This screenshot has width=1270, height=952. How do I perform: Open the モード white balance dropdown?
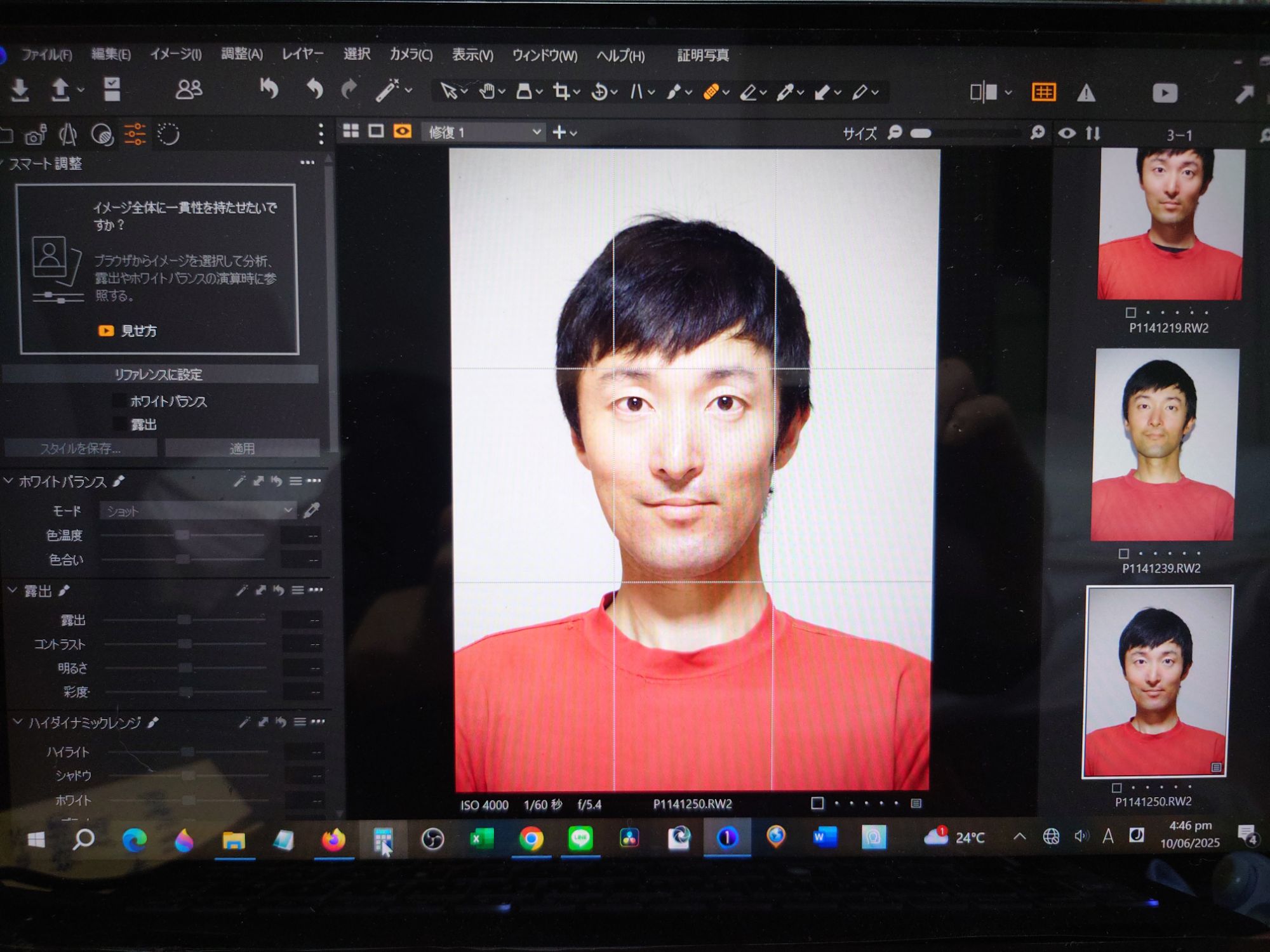197,510
